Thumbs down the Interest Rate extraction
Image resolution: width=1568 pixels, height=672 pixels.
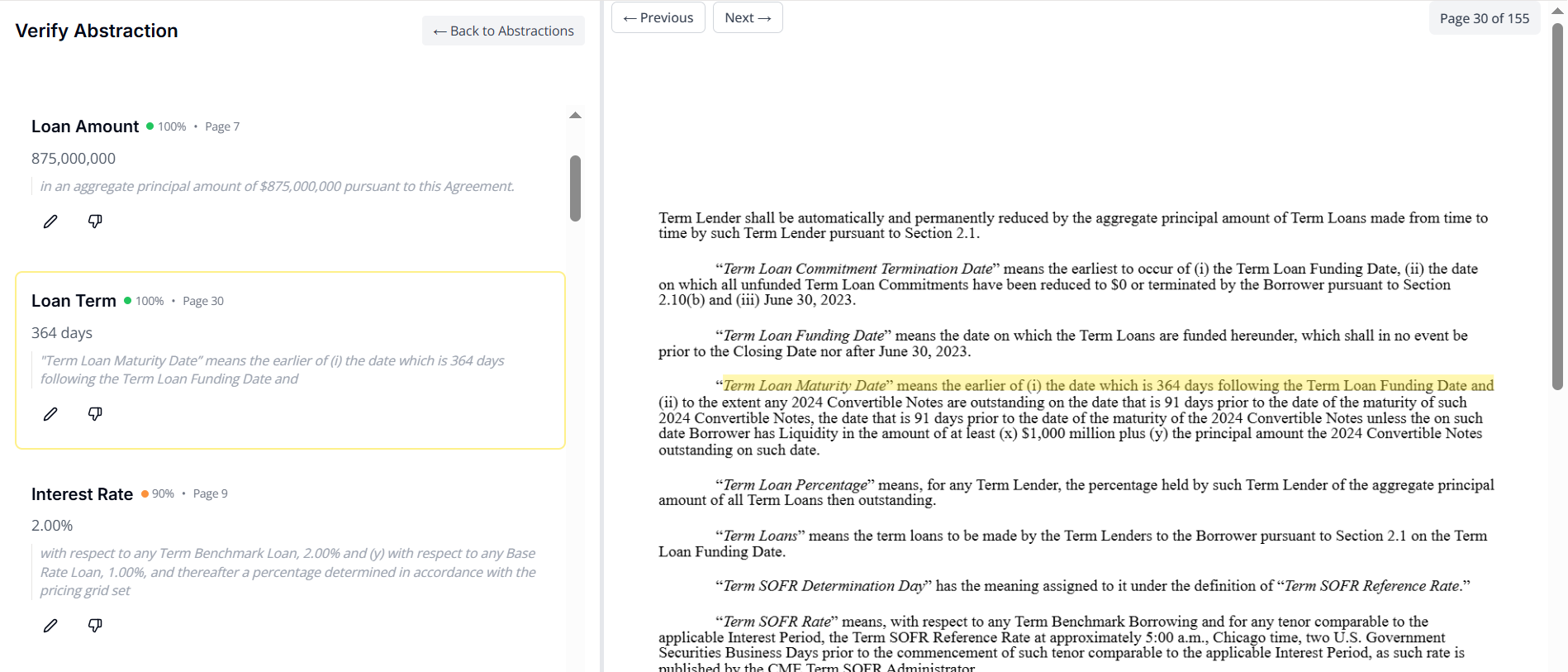click(x=95, y=626)
